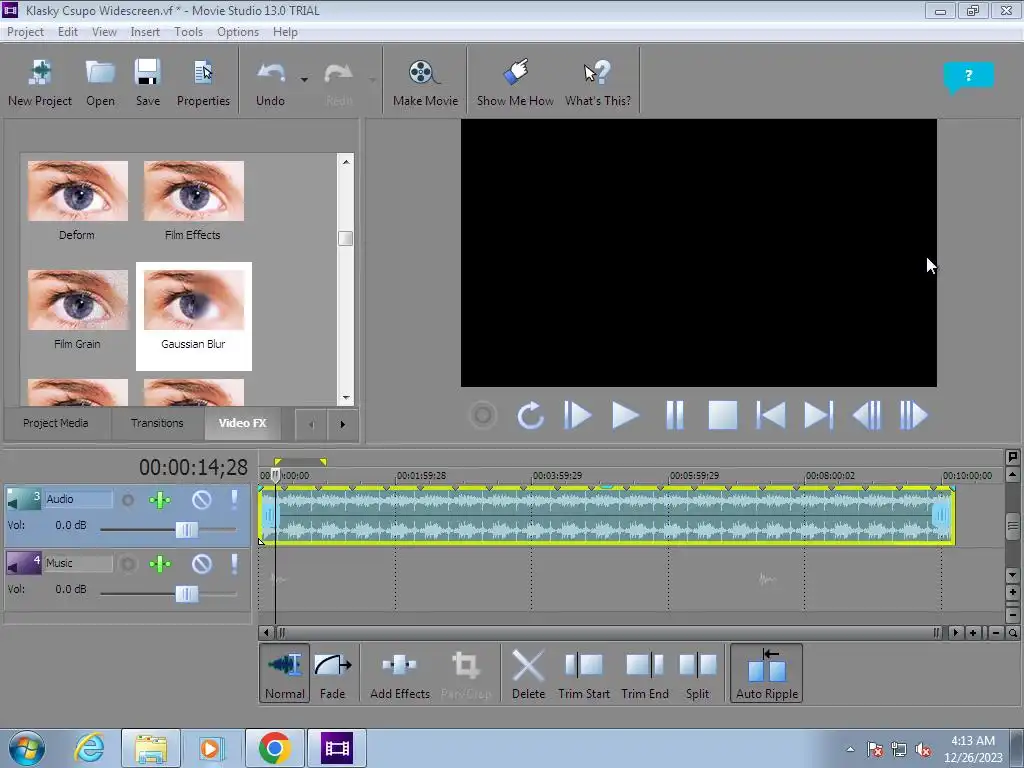The height and width of the screenshot is (768, 1024).
Task: Mute the Music track
Action: (x=202, y=564)
